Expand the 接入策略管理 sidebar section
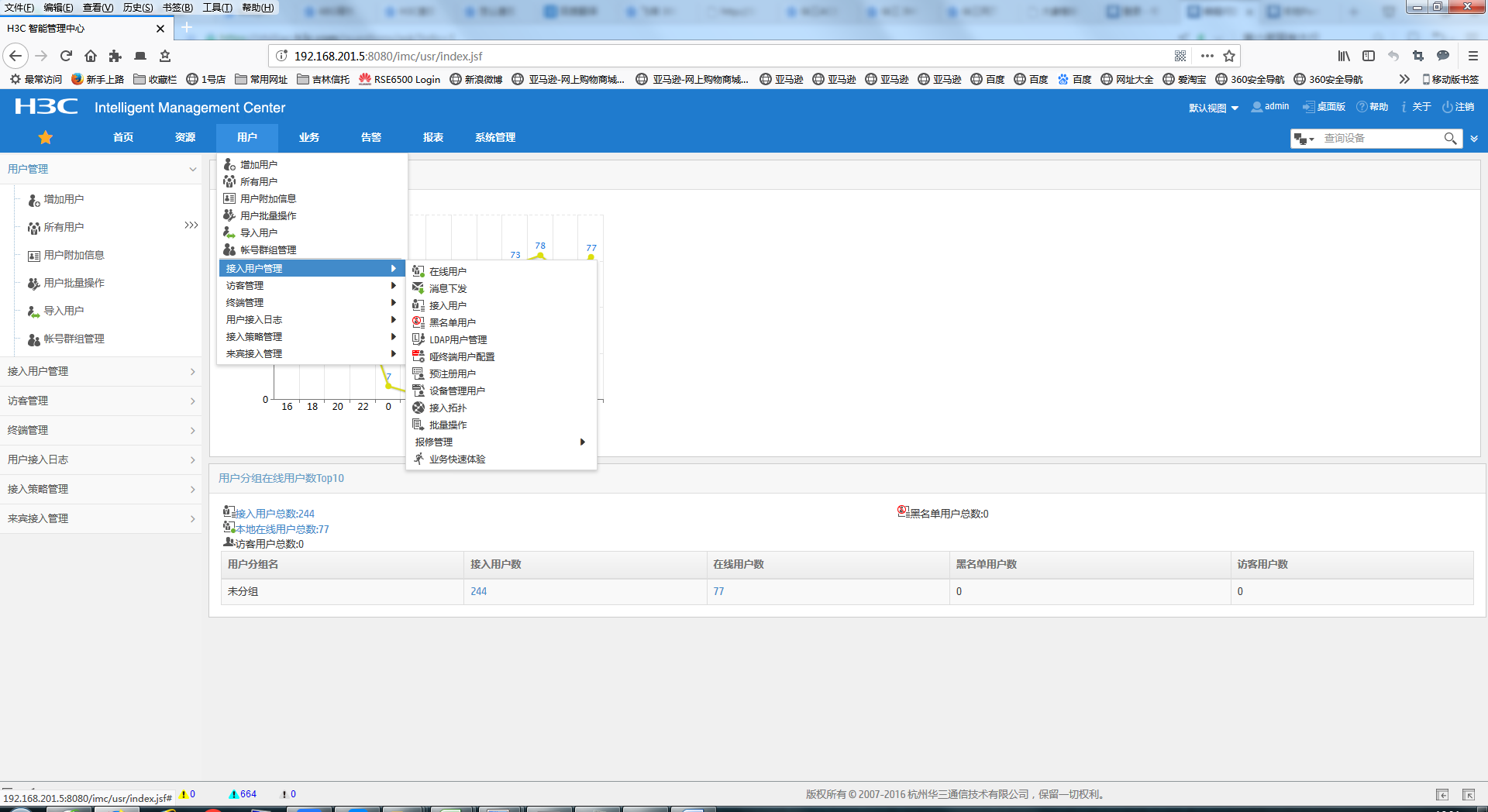Viewport: 1488px width, 812px height. [101, 489]
